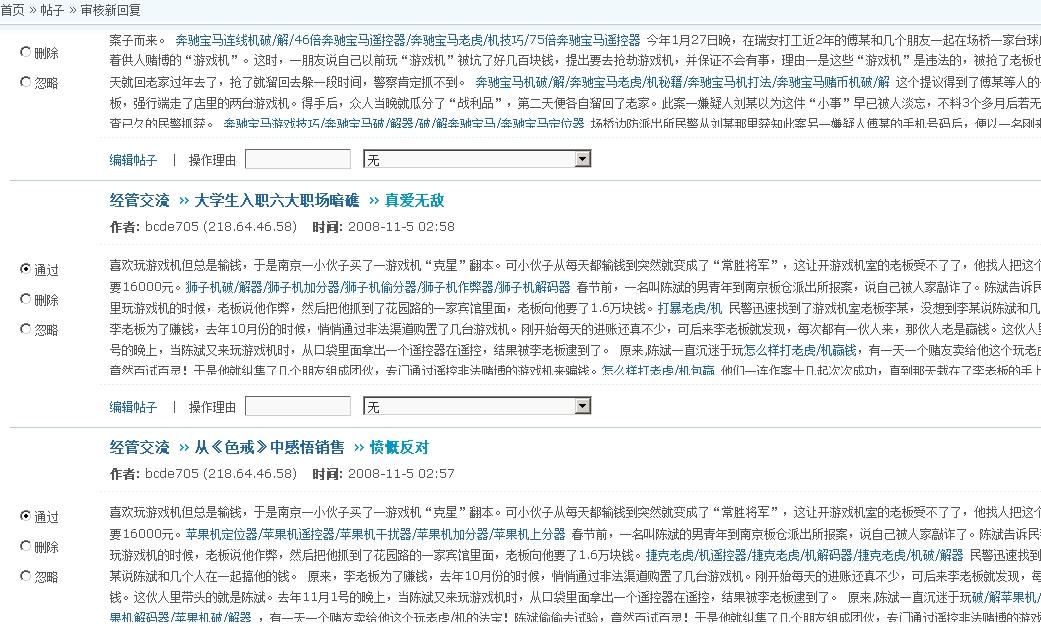The image size is (1041, 628).
Task: Click timestamp 2008-11-5 02:57
Action: point(401,473)
